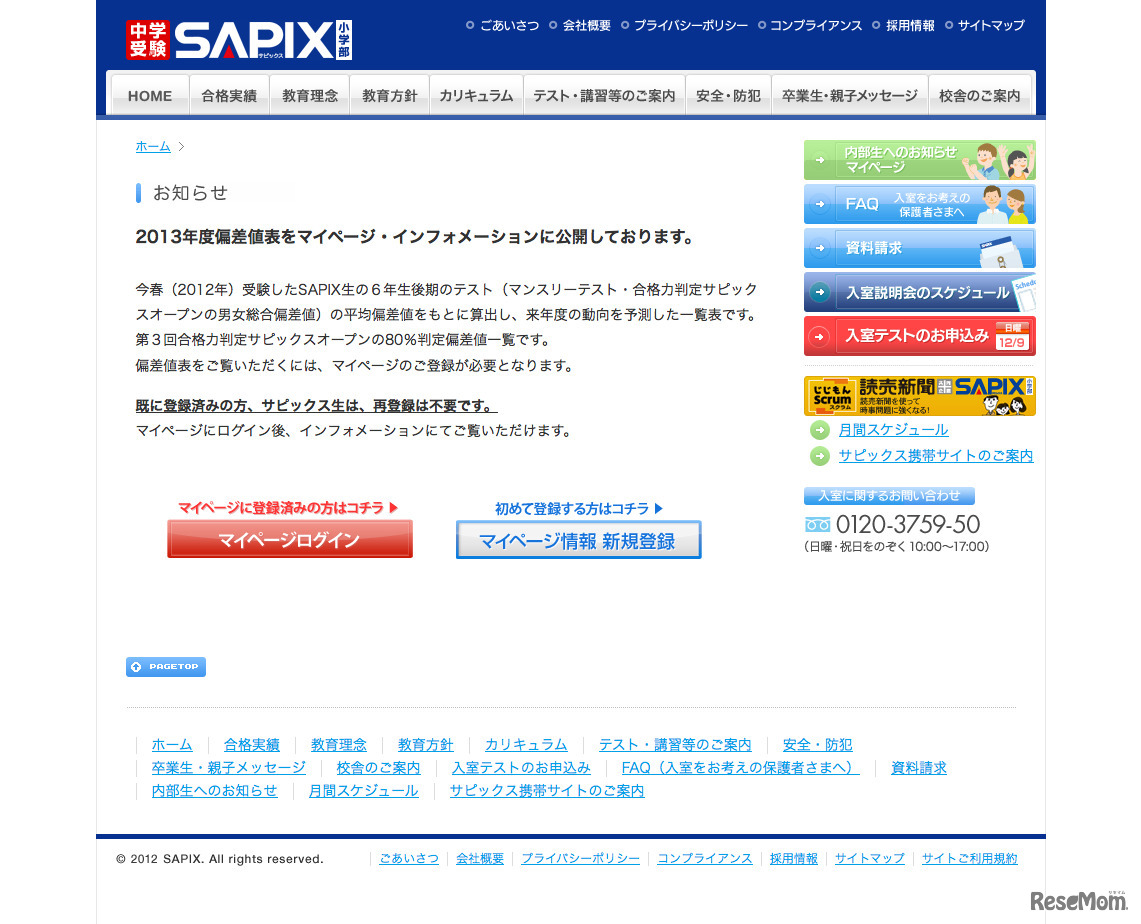
Task: Open the 読売新聞 SAPIX Scrum banner
Action: pyautogui.click(x=919, y=396)
